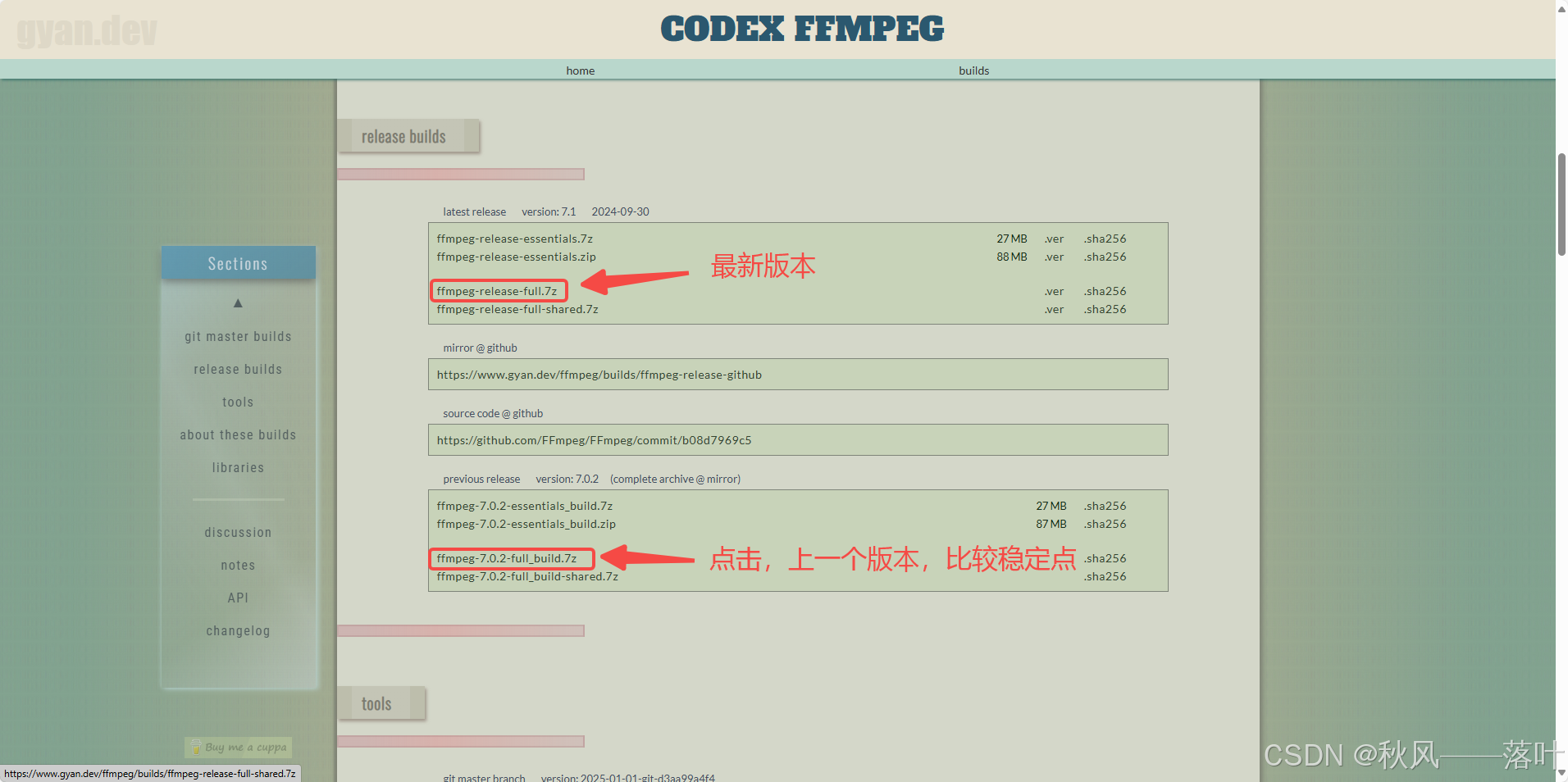Image resolution: width=1568 pixels, height=782 pixels.
Task: Go to about these builds section
Action: 238,434
